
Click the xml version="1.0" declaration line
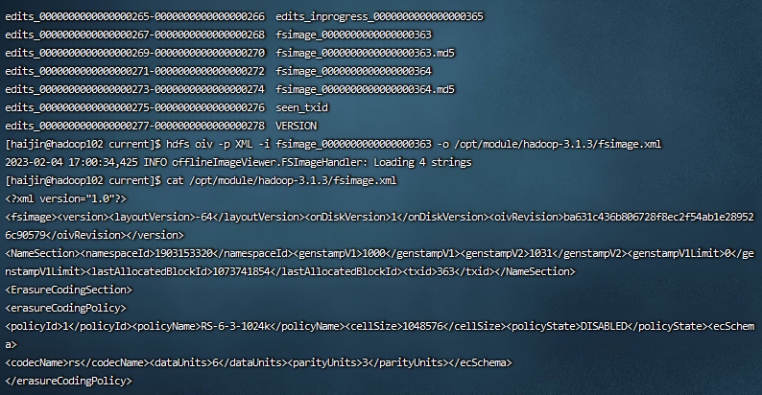click(66, 199)
